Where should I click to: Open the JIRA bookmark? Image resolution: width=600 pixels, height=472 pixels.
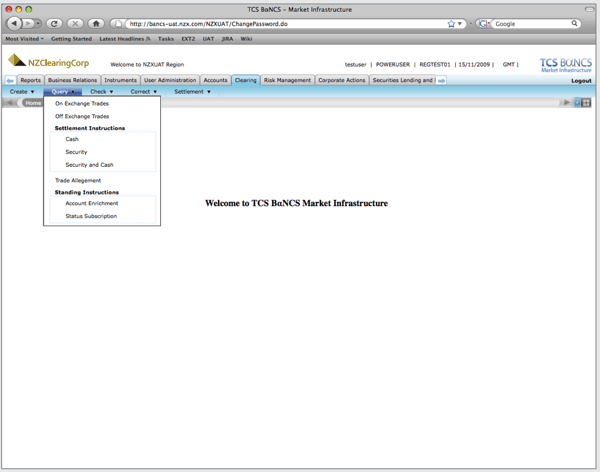[227, 39]
